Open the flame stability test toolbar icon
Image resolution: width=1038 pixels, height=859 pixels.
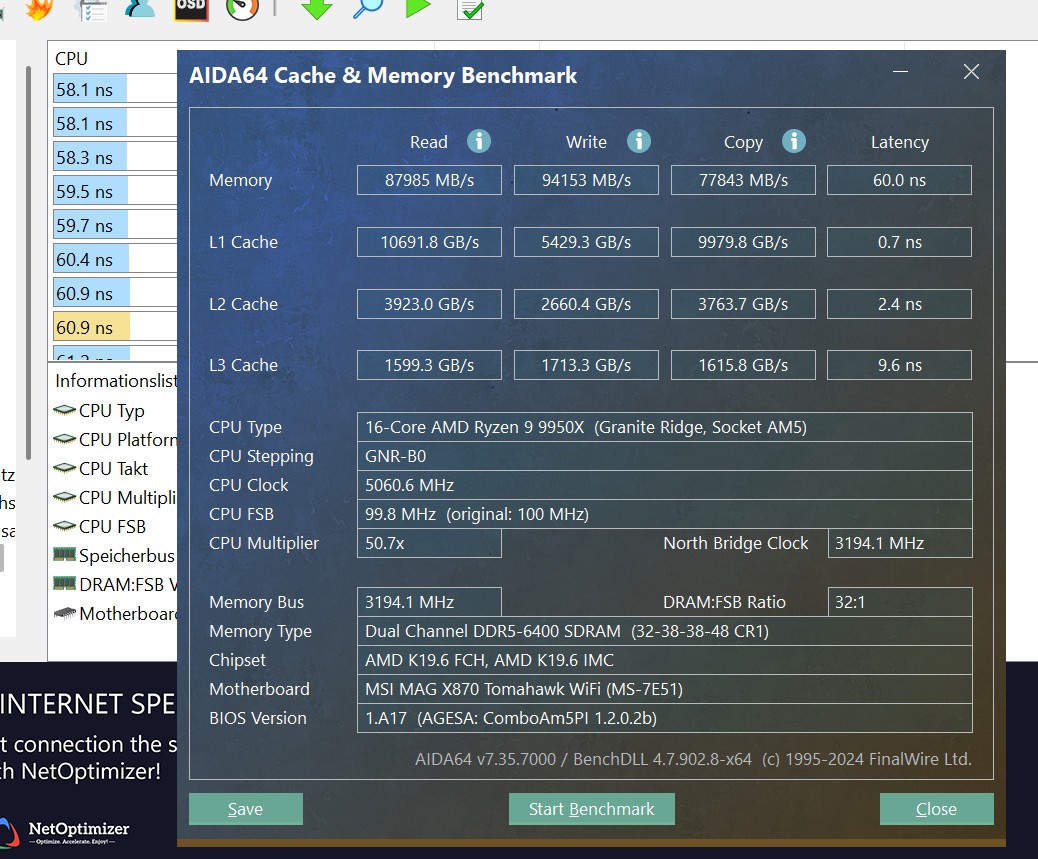[39, 9]
